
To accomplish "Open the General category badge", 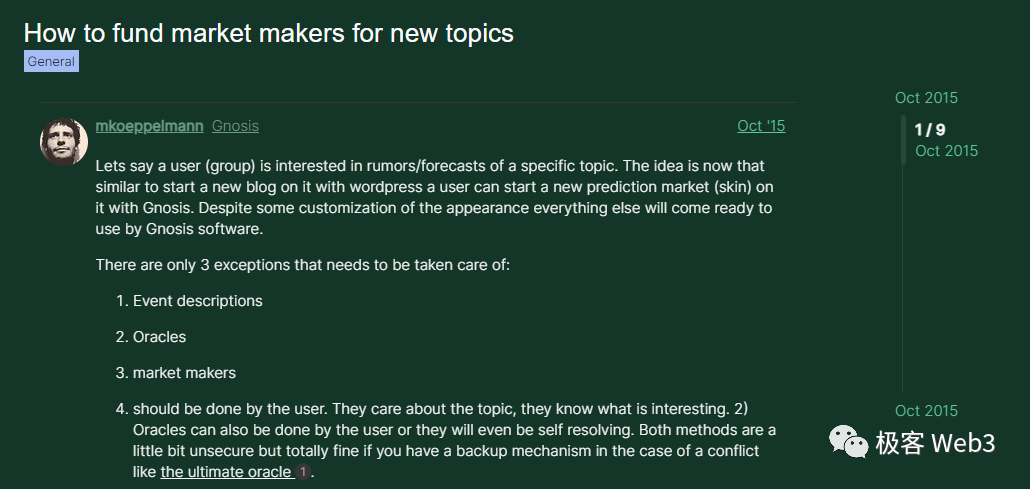I will [51, 61].
